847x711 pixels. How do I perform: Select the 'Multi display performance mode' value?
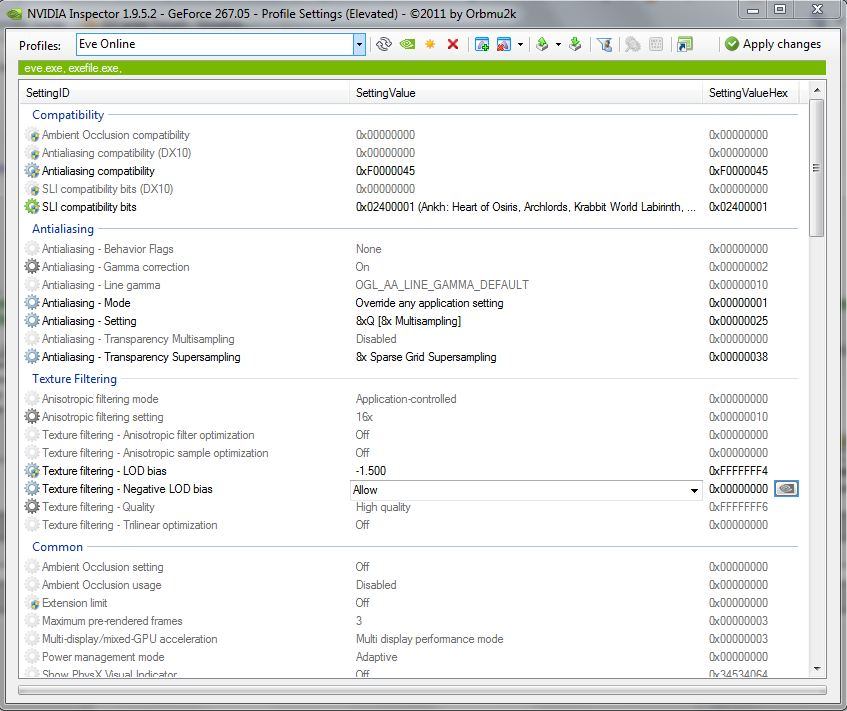point(429,639)
